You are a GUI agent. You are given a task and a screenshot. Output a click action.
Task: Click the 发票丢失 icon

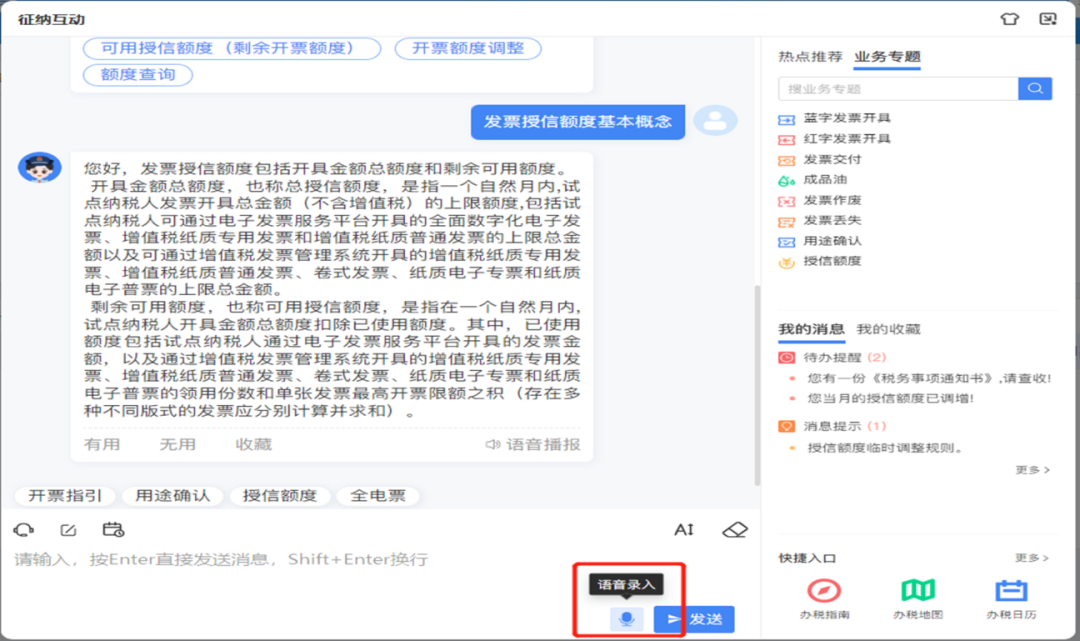pos(786,222)
